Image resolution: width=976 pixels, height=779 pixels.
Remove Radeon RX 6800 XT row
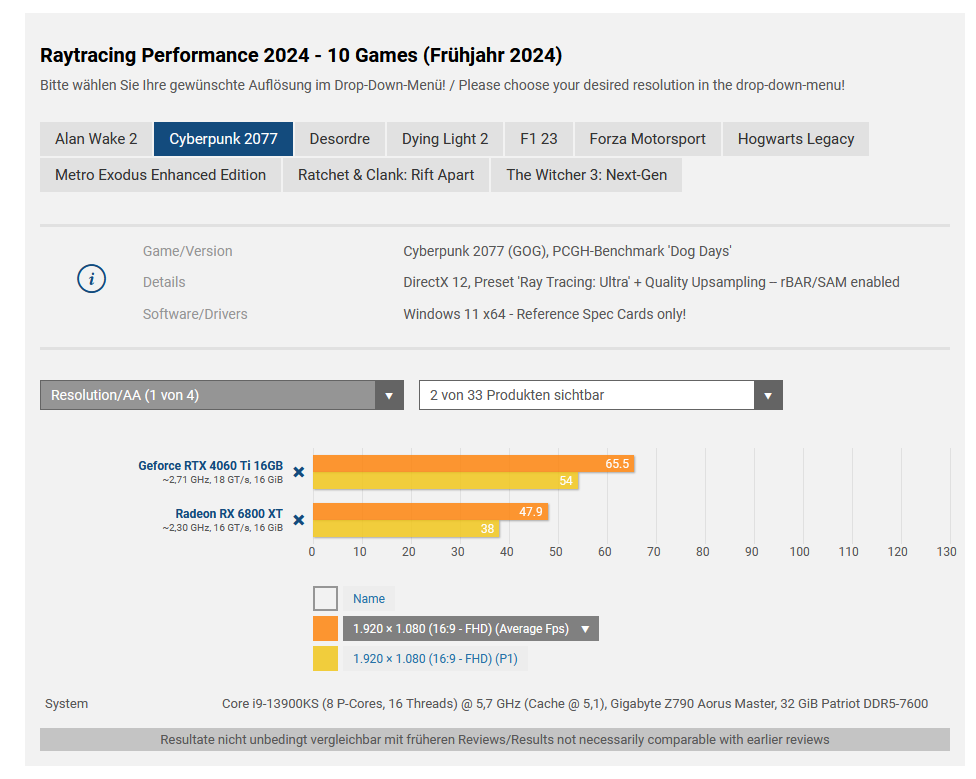point(299,520)
